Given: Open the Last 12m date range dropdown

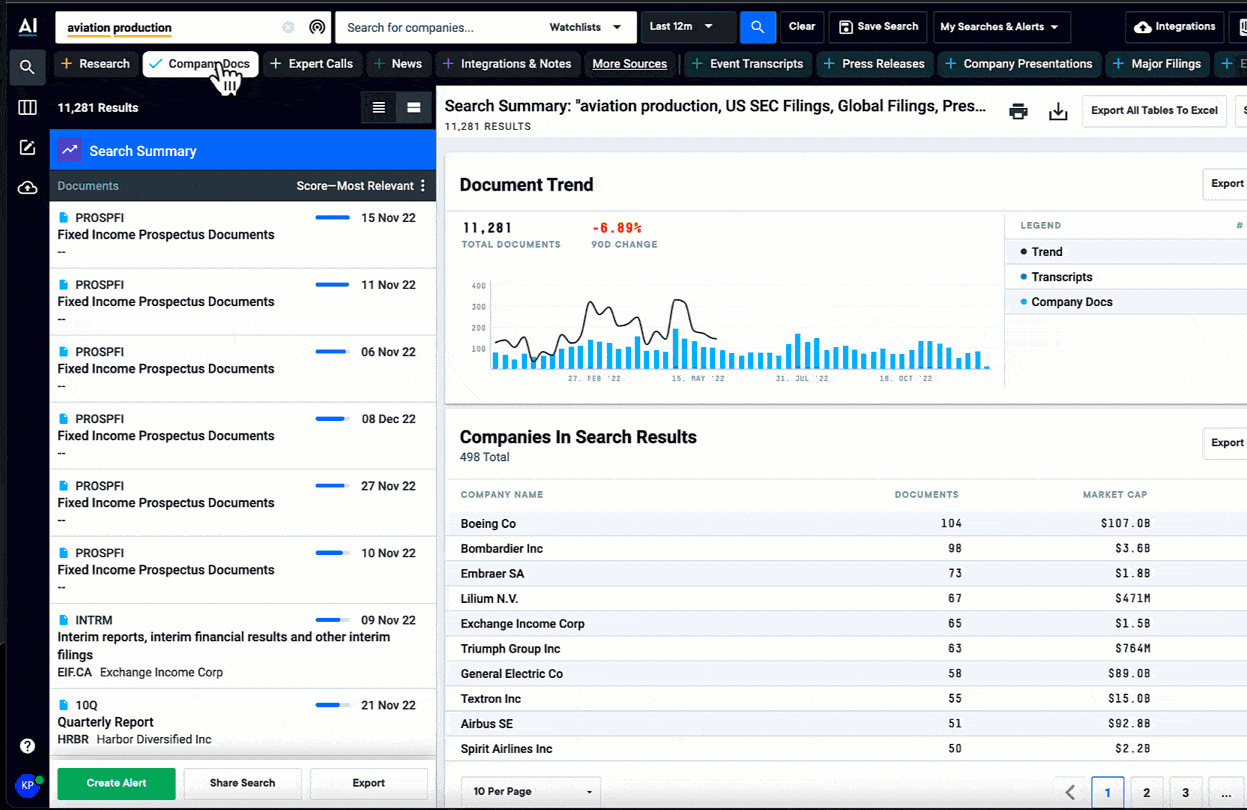Looking at the screenshot, I should pyautogui.click(x=688, y=27).
